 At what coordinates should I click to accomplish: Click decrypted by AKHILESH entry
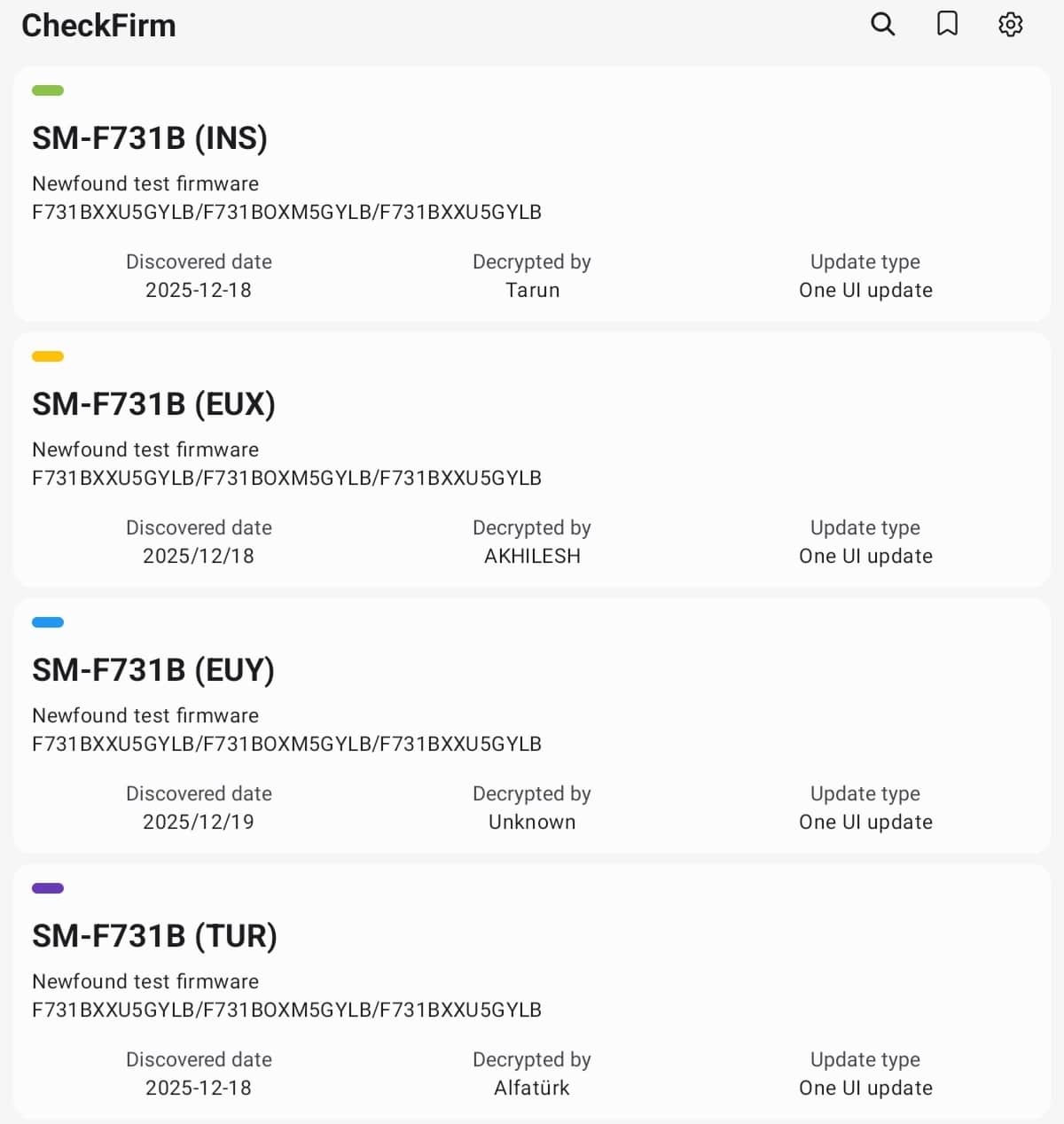(x=532, y=556)
